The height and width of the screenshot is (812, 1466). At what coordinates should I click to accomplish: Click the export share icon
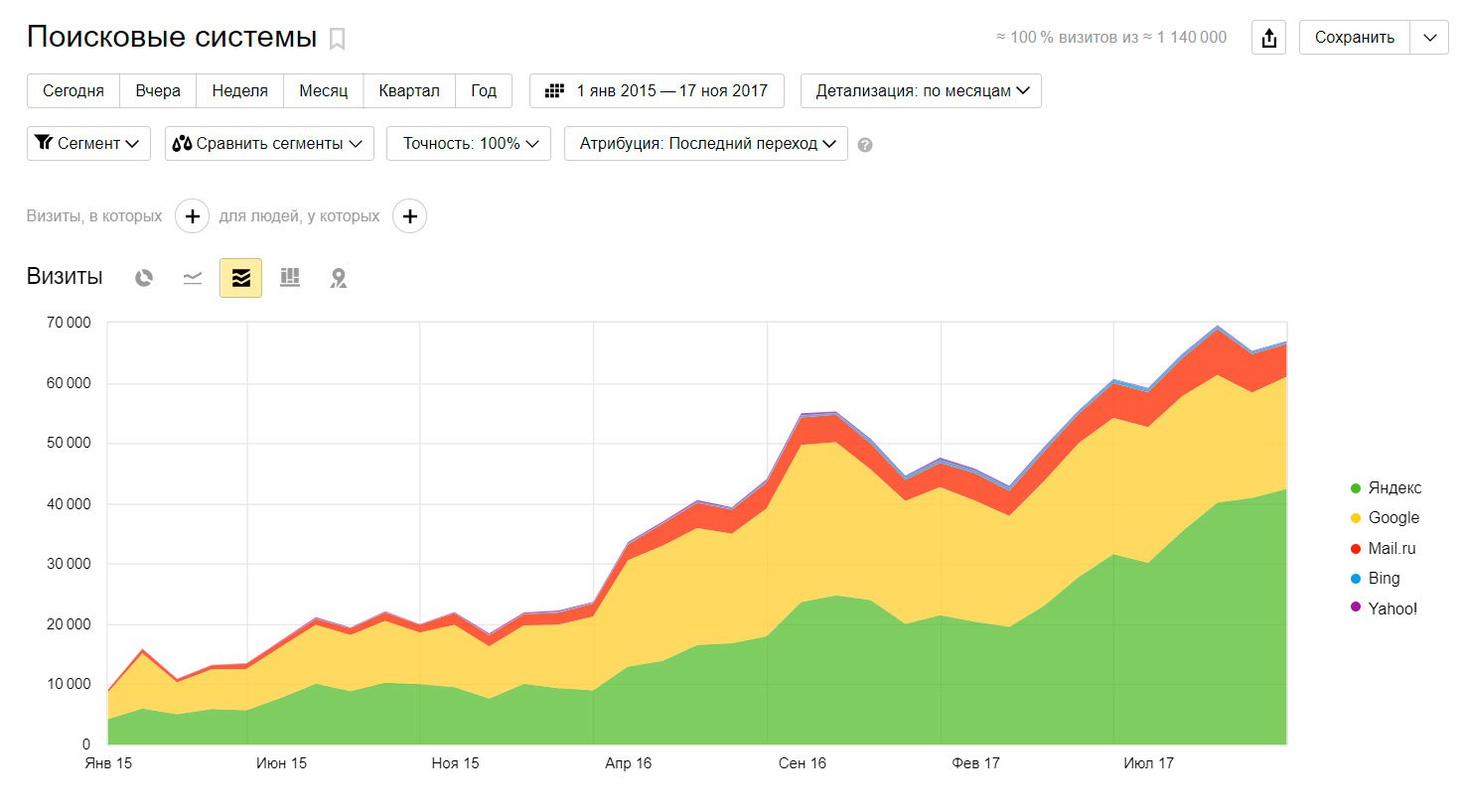(x=1268, y=38)
